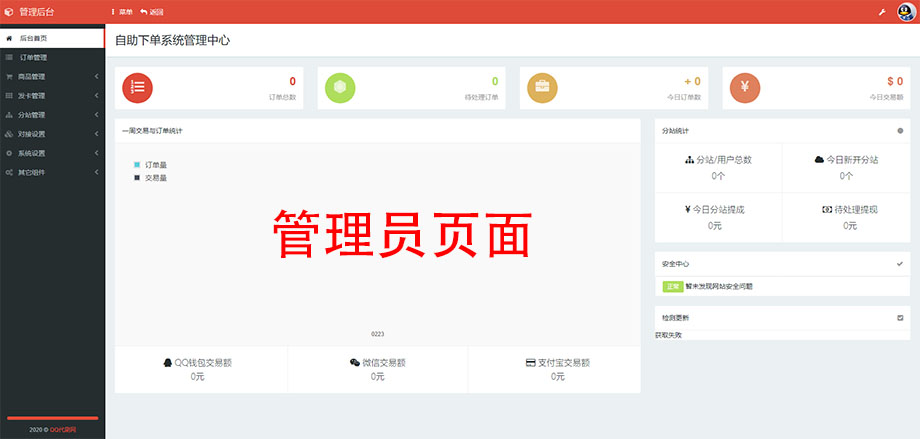Click the 今日交易额 label
920x439 pixels.
click(886, 97)
